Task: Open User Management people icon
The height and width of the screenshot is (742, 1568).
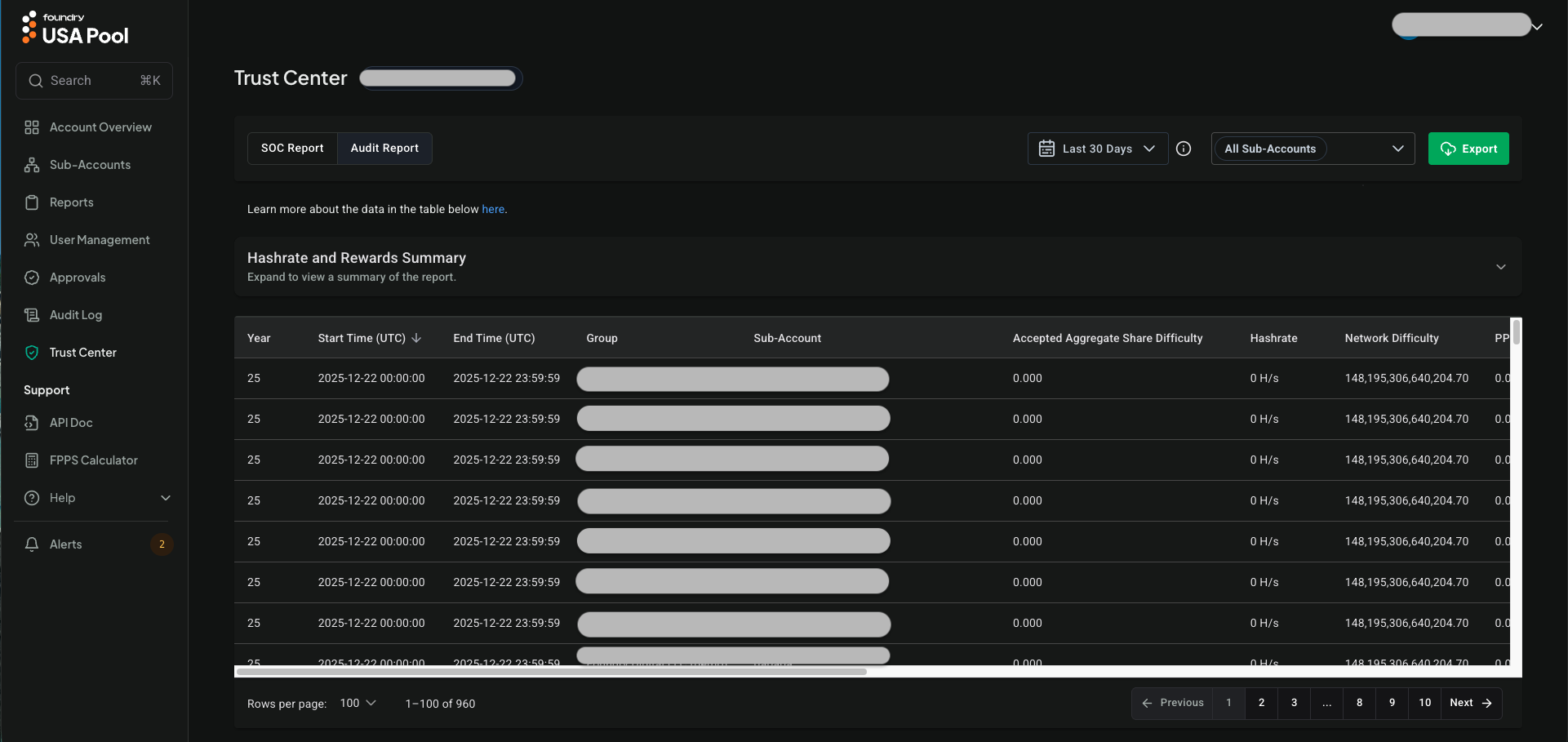Action: [32, 240]
